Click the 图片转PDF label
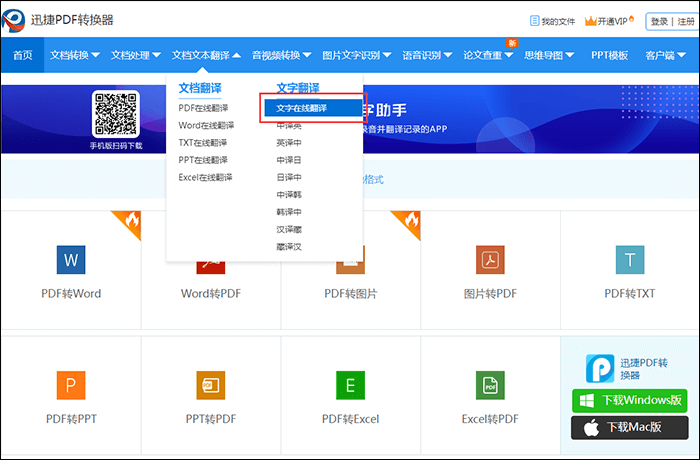This screenshot has height=460, width=700. tap(490, 293)
